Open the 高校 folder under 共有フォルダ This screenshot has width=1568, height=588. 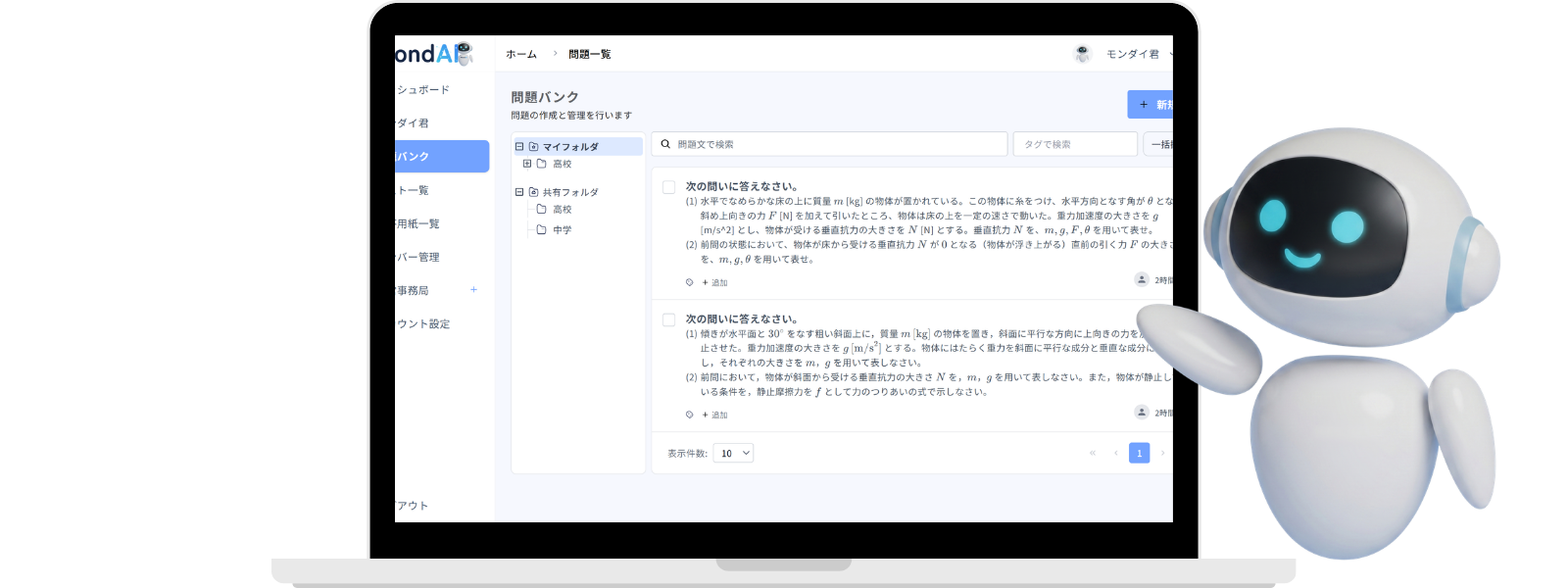(x=562, y=210)
